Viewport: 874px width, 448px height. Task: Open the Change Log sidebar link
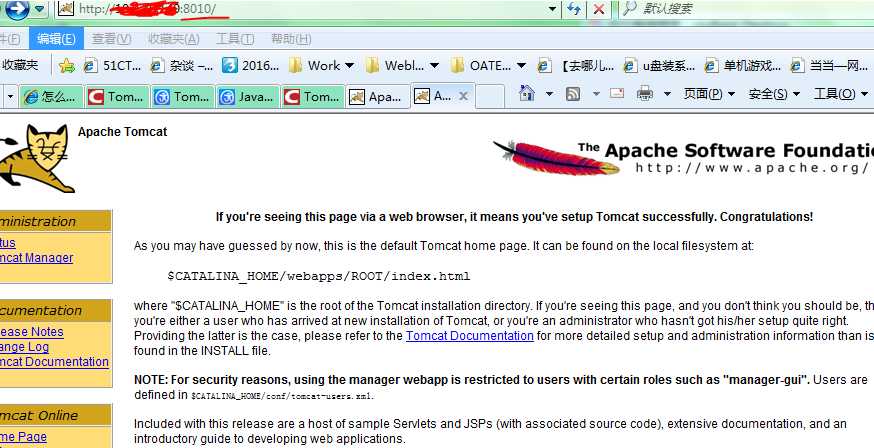coord(25,347)
